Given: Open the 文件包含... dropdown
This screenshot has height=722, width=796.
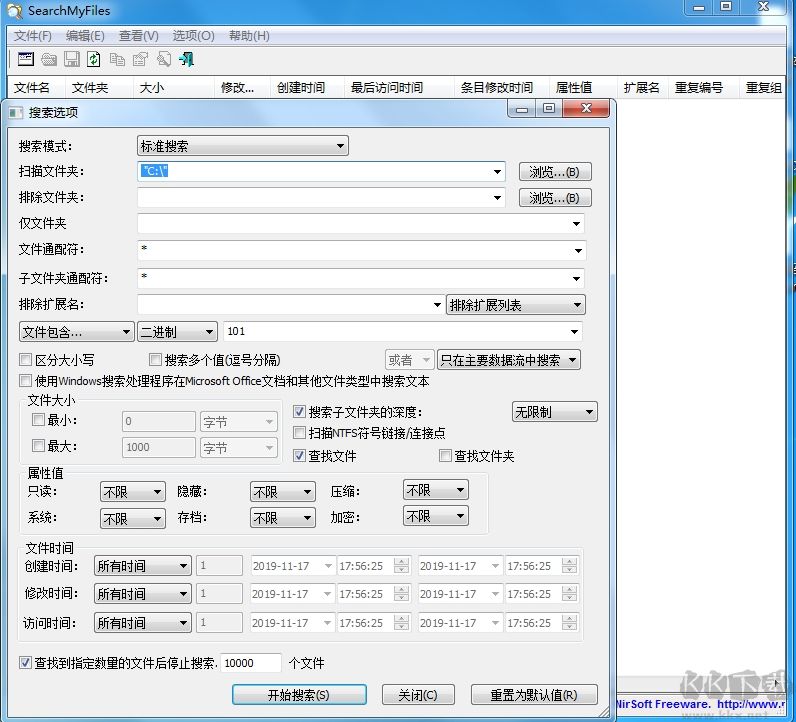Looking at the screenshot, I should (77, 332).
